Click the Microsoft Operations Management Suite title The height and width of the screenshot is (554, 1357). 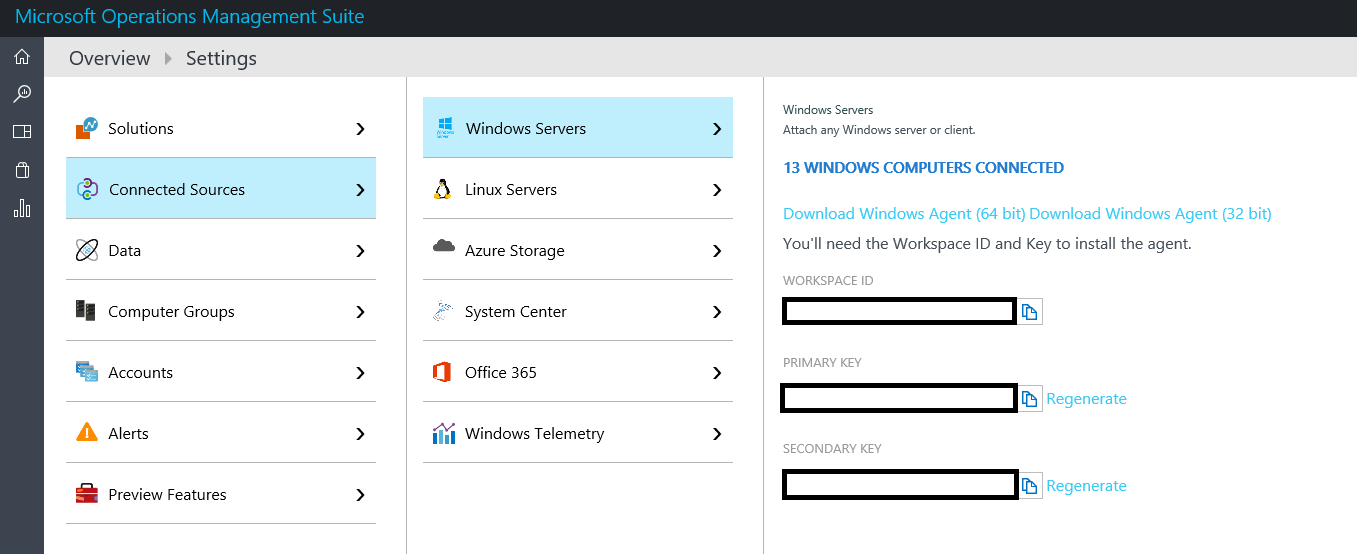(x=189, y=17)
